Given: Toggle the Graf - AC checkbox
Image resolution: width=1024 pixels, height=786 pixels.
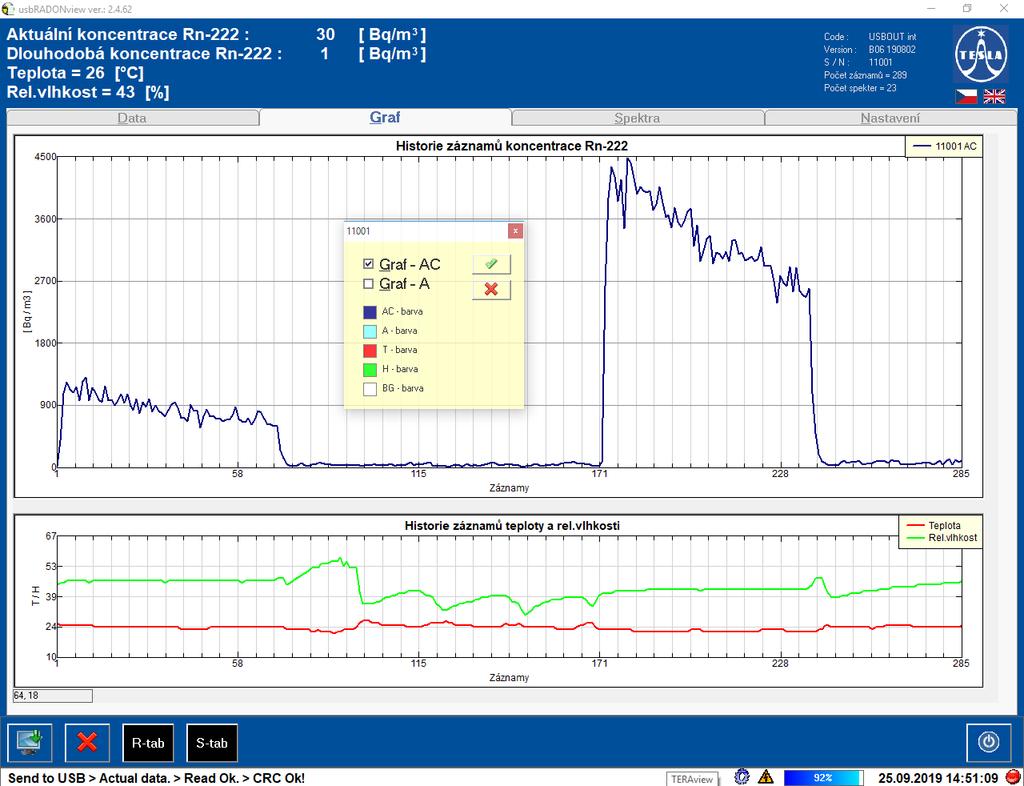Looking at the screenshot, I should pos(368,264).
